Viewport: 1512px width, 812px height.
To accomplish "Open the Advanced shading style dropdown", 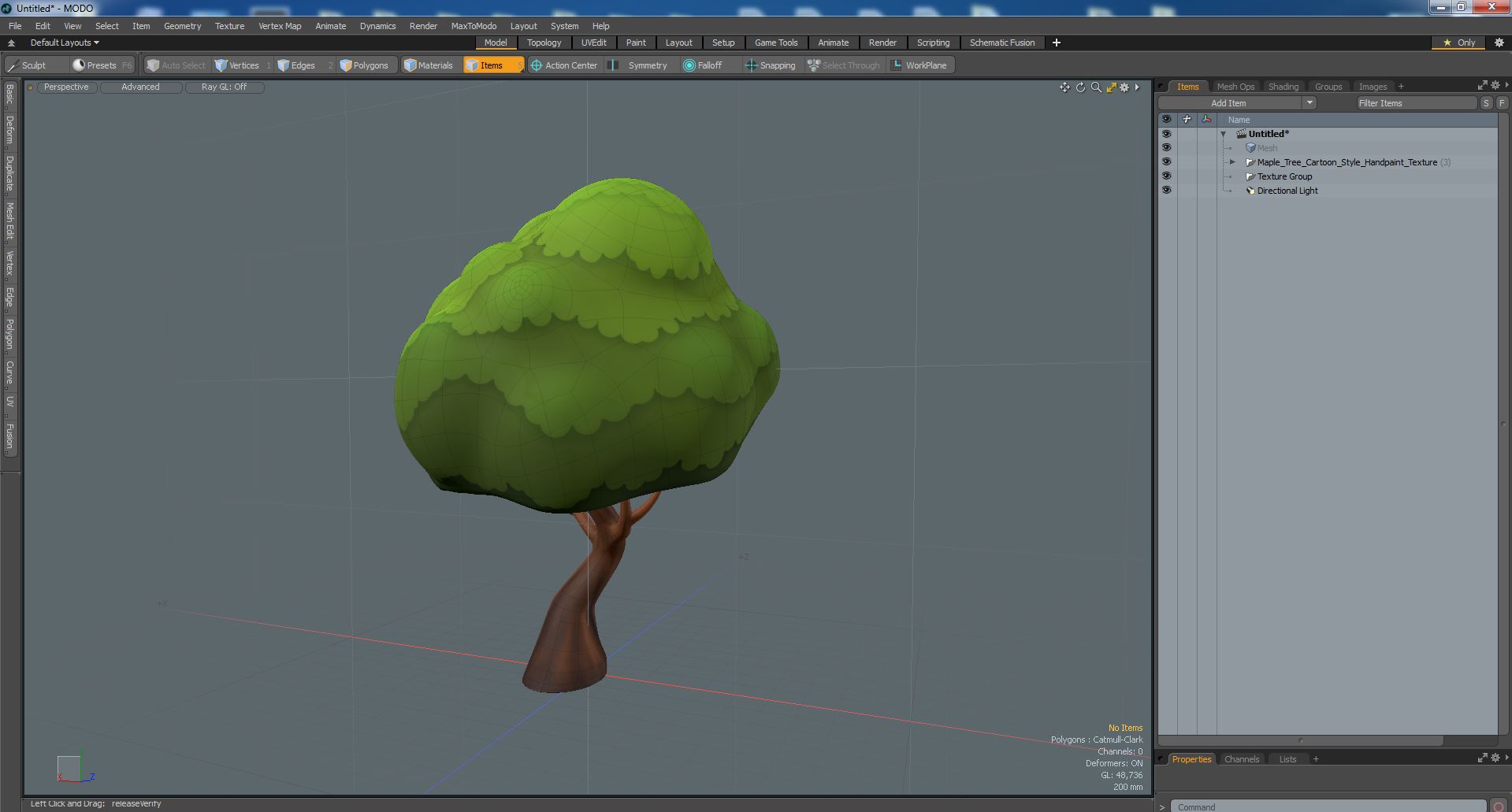I will (140, 87).
